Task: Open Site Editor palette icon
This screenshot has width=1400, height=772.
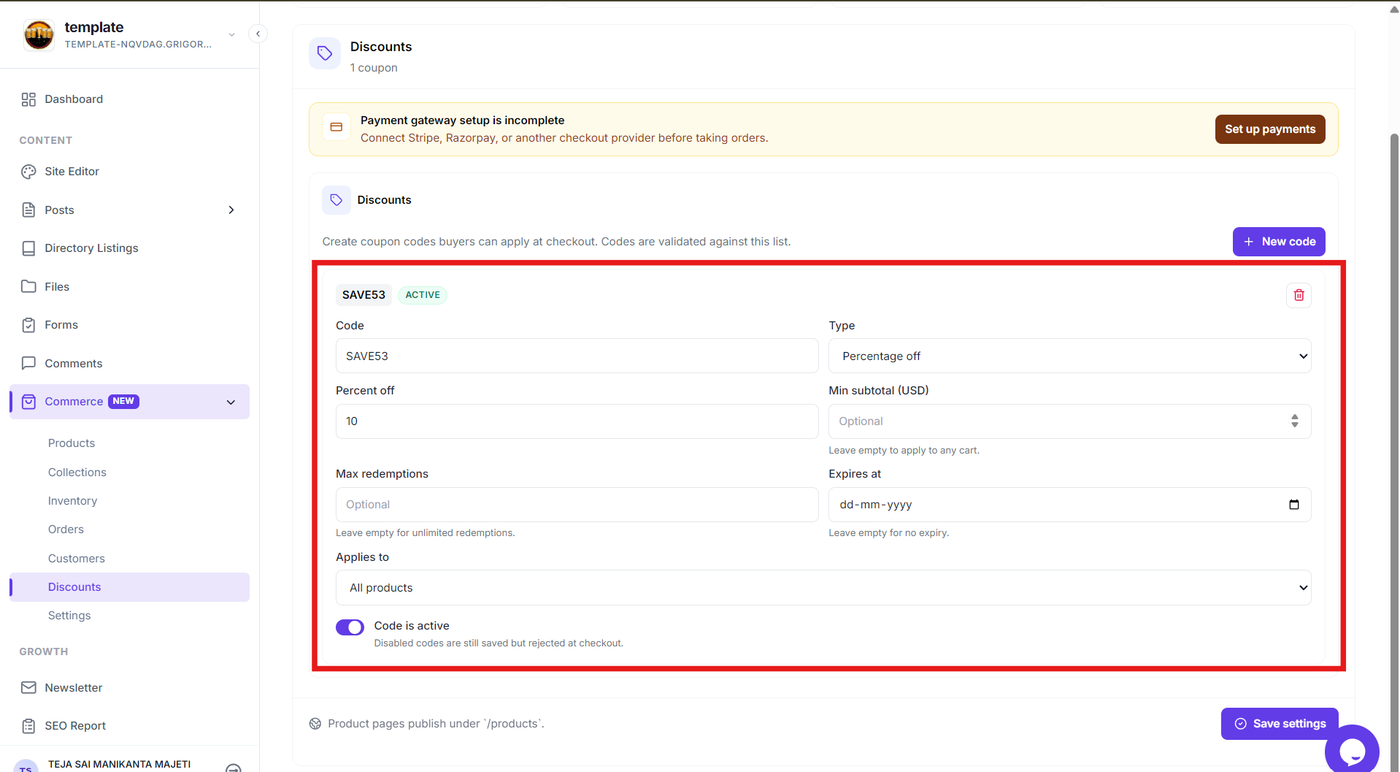Action: pyautogui.click(x=28, y=171)
